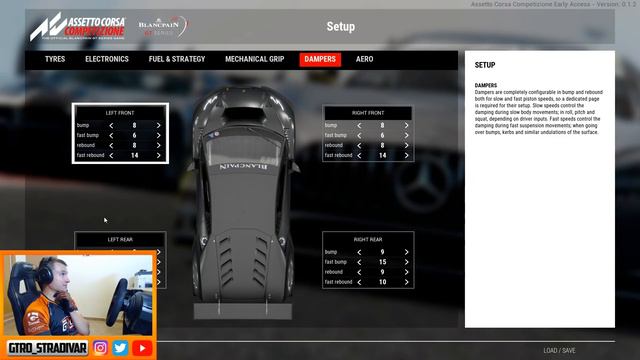
Task: Click the Setup page title
Action: [x=340, y=27]
